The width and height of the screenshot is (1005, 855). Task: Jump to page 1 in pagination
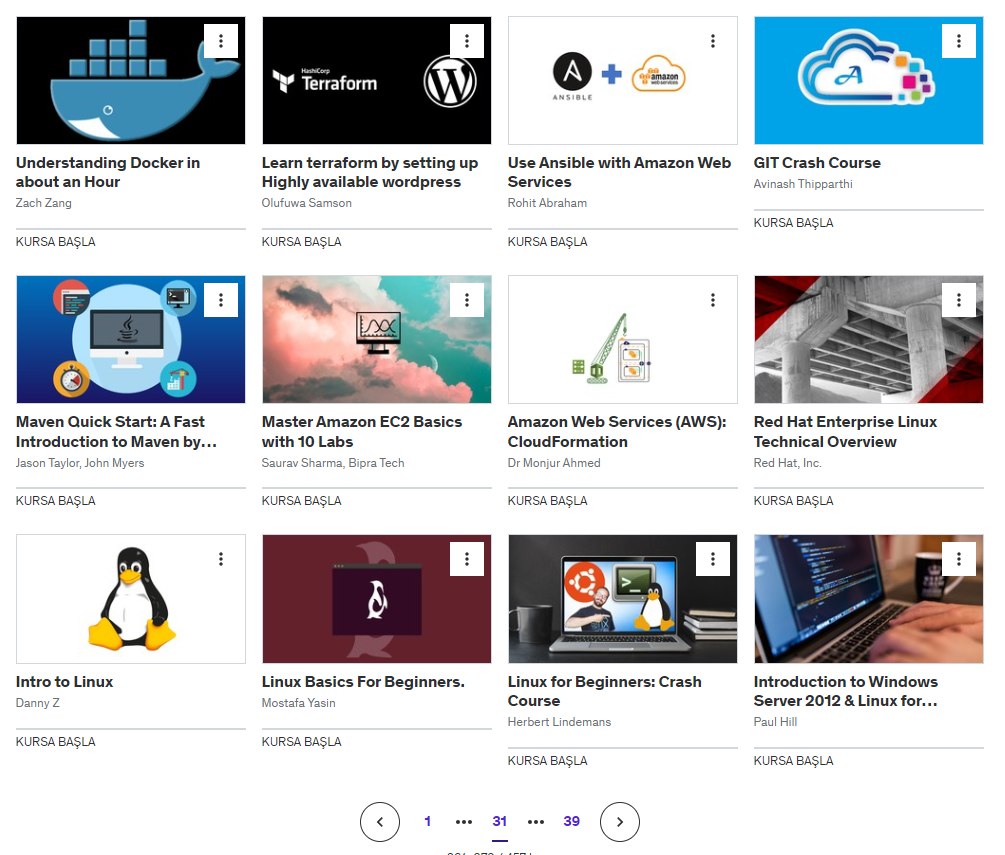(428, 821)
